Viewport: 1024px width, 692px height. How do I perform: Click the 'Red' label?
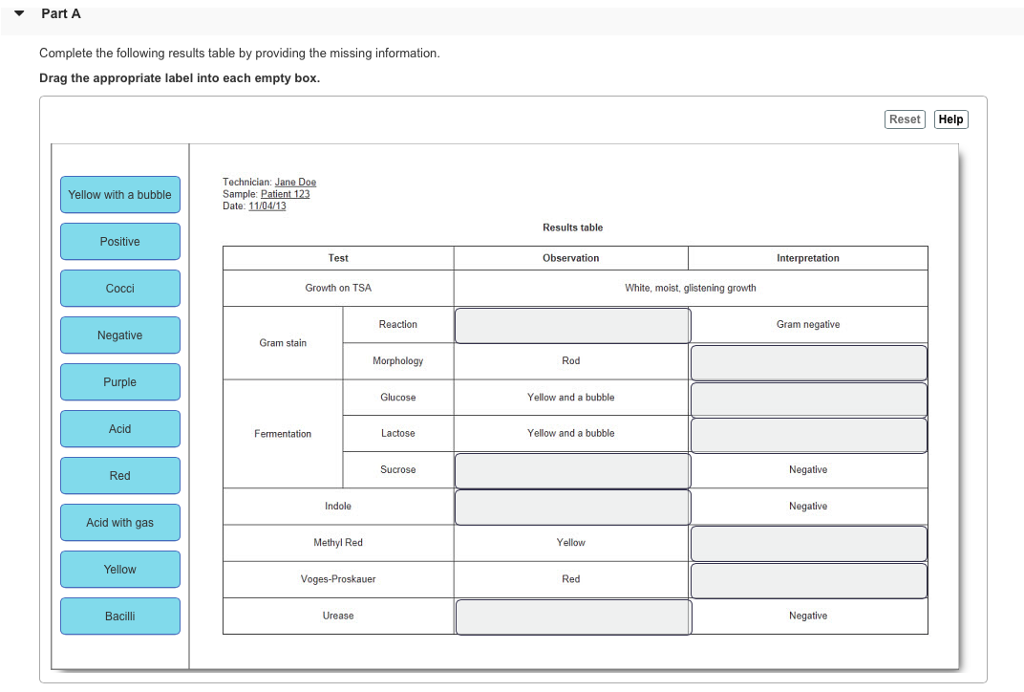pyautogui.click(x=120, y=476)
